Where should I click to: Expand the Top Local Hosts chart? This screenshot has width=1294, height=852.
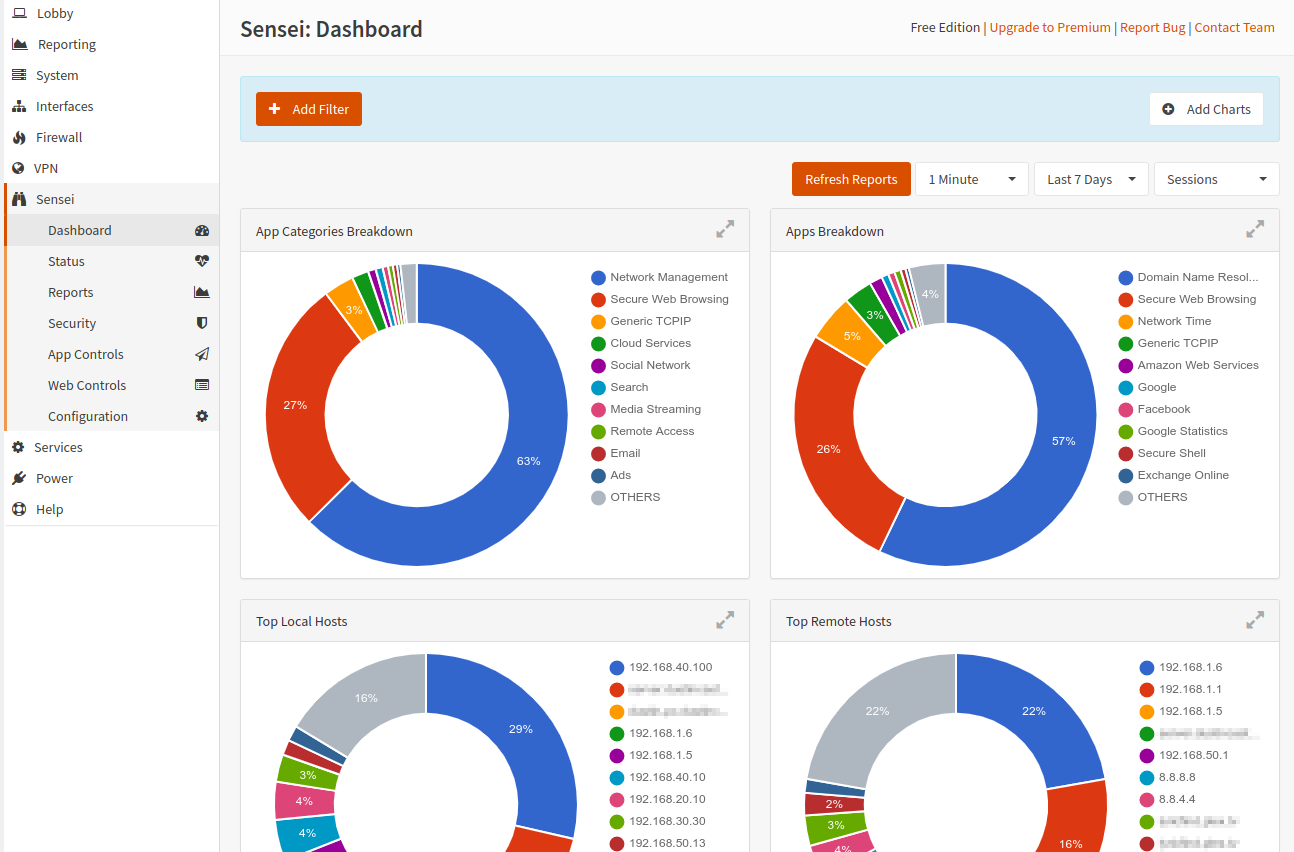coord(725,620)
